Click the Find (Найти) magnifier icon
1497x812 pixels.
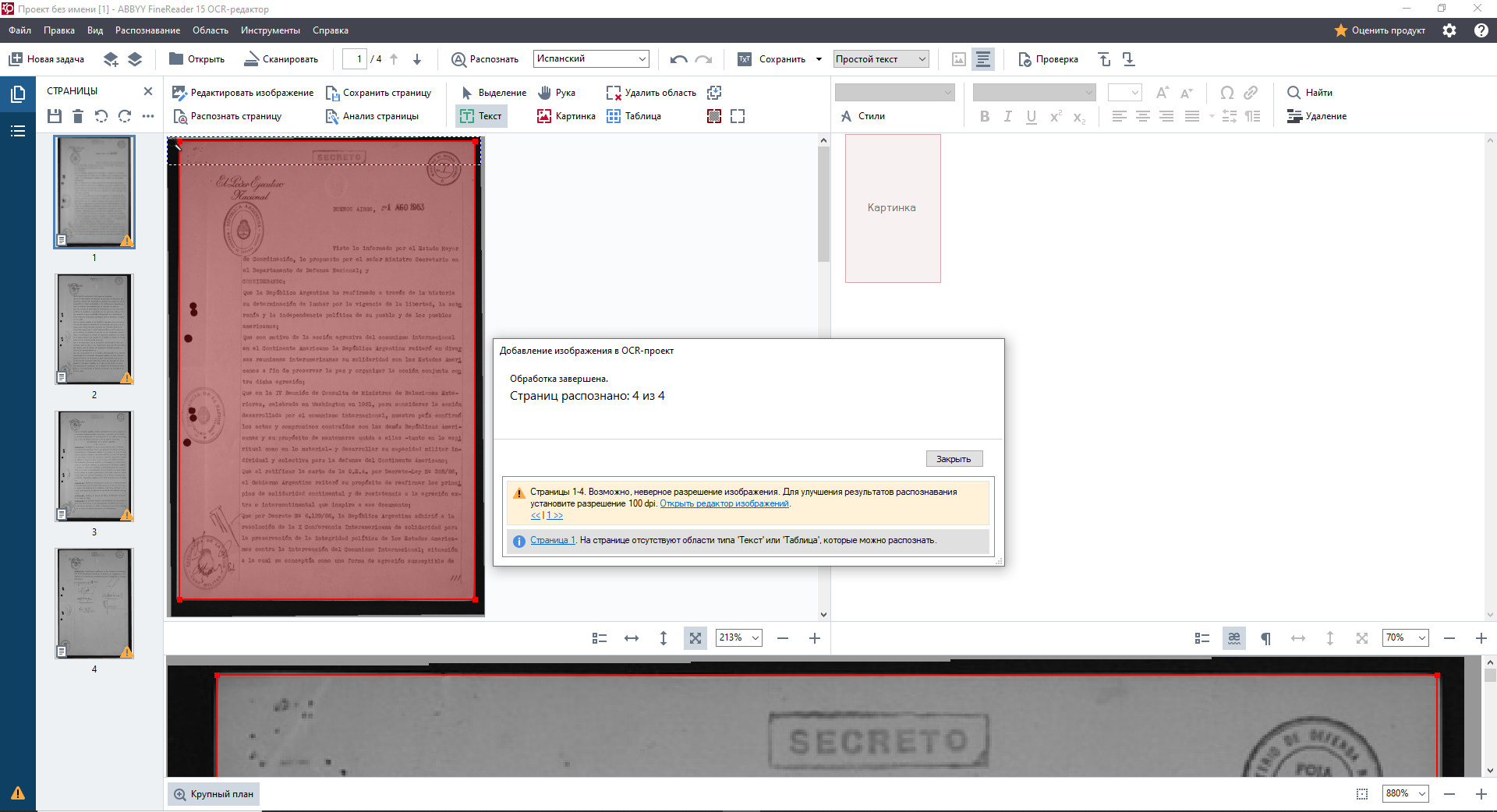tap(1294, 93)
